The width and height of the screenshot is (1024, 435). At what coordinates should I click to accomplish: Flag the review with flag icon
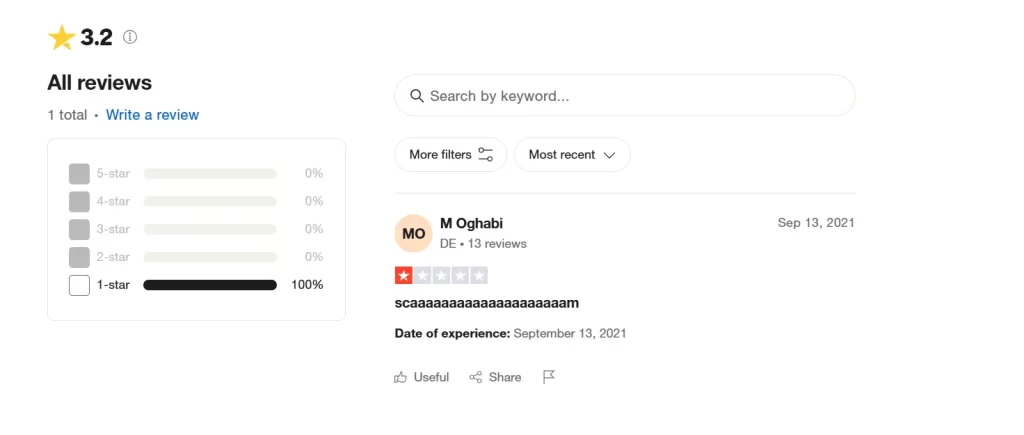[x=549, y=377]
